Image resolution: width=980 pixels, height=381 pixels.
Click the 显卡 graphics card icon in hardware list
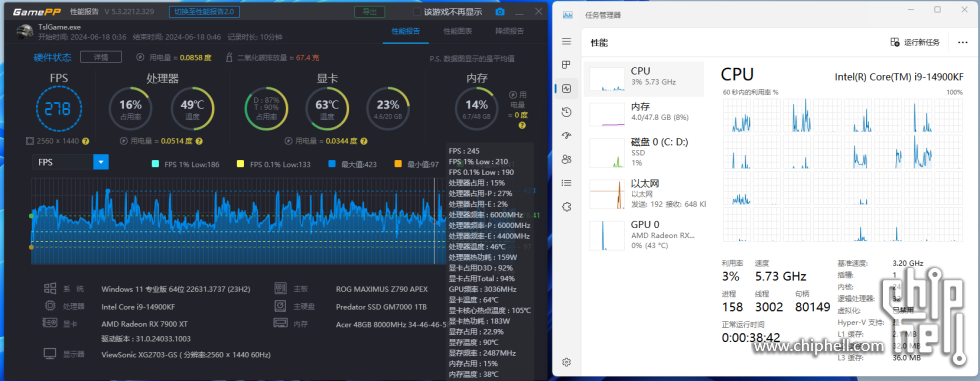pos(50,324)
